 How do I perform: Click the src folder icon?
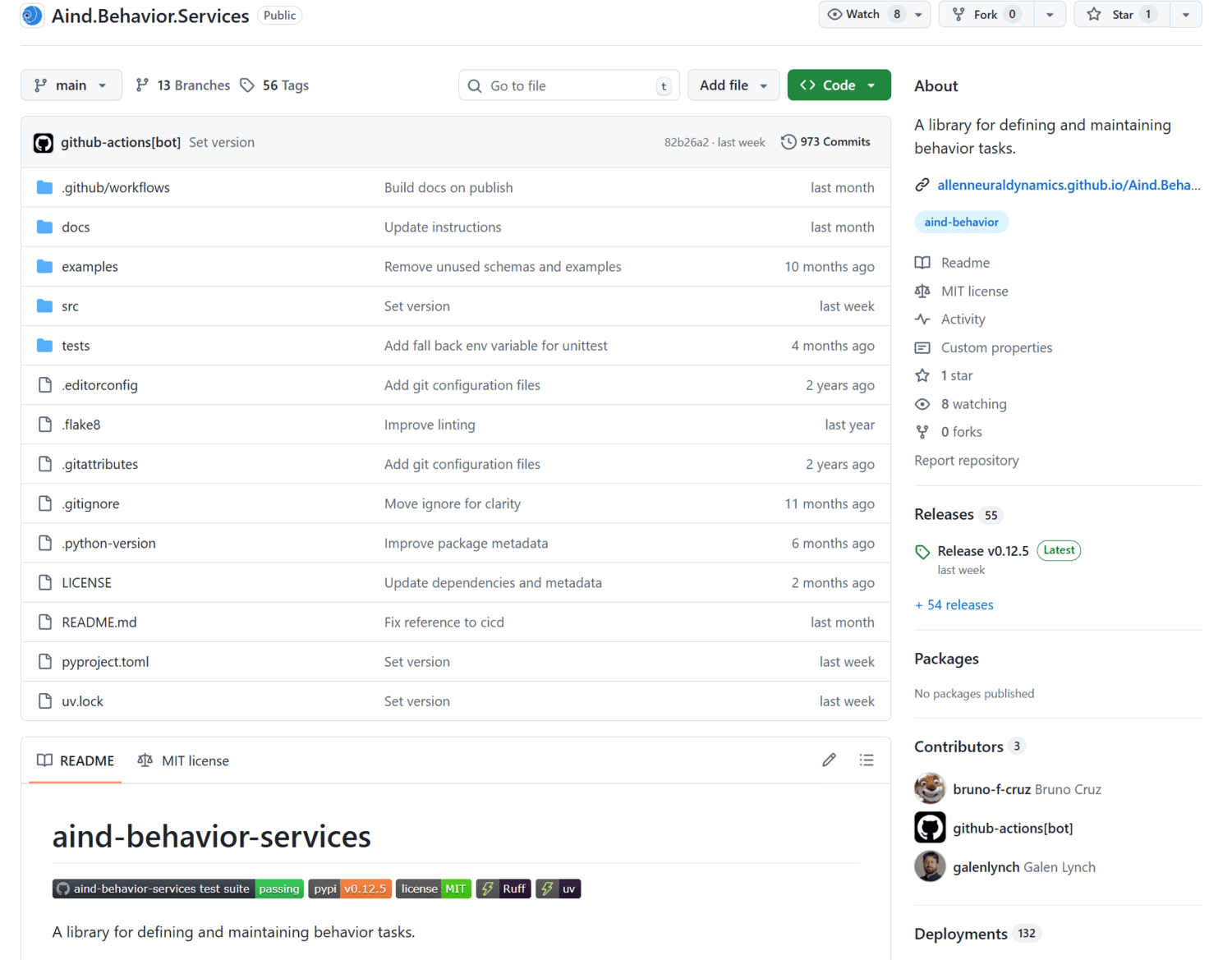click(45, 305)
